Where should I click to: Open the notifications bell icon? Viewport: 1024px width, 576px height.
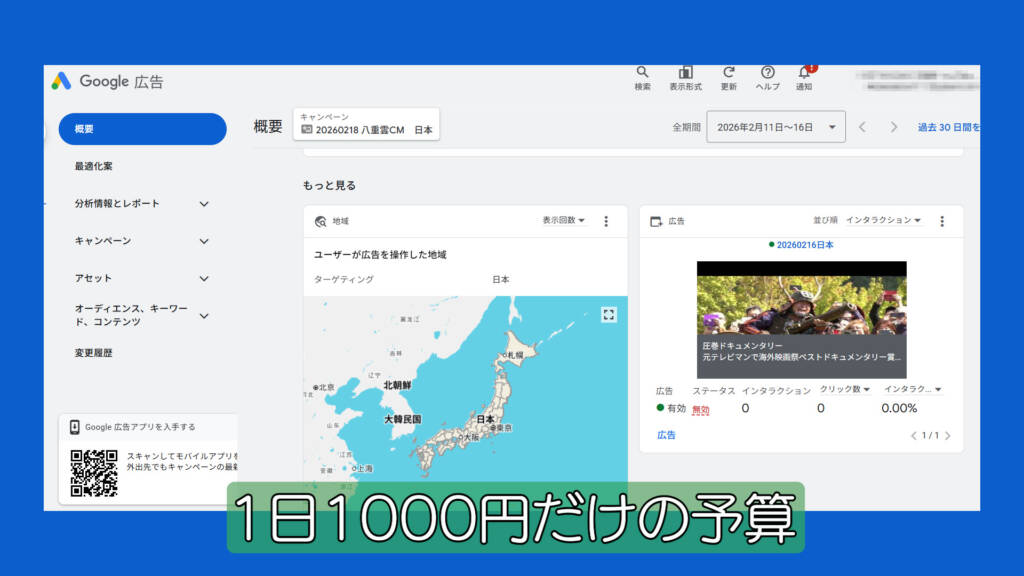coord(804,73)
